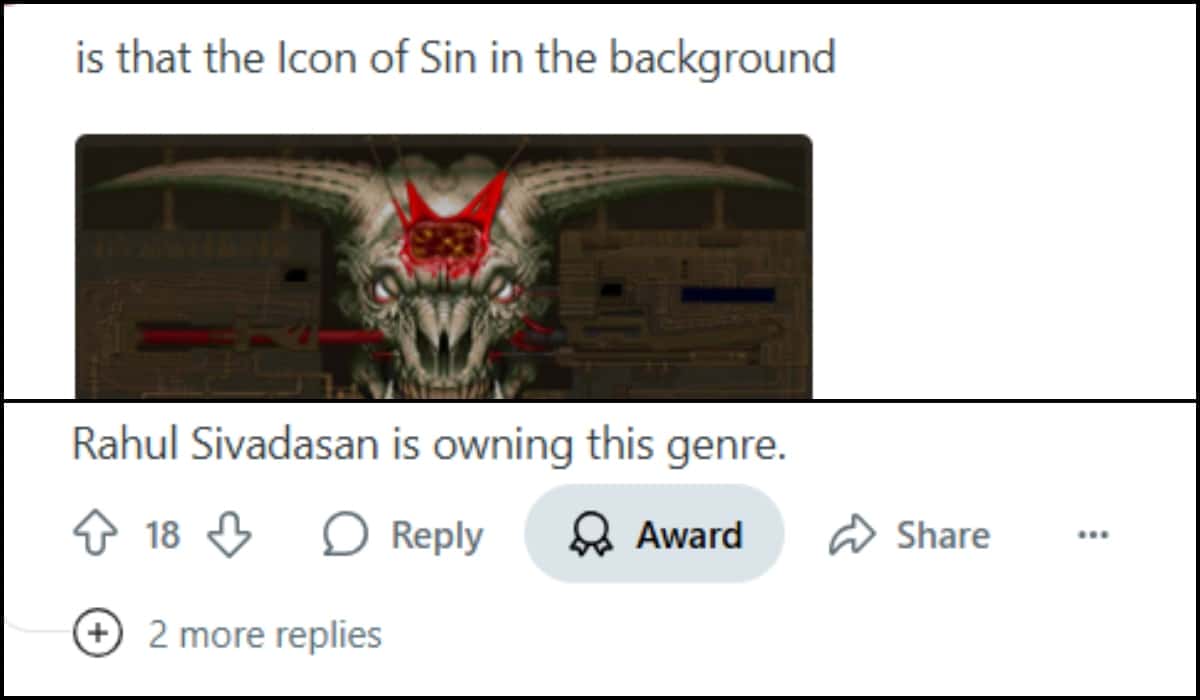The width and height of the screenshot is (1200, 700).
Task: Click the "2 more replies" link
Action: pos(265,634)
